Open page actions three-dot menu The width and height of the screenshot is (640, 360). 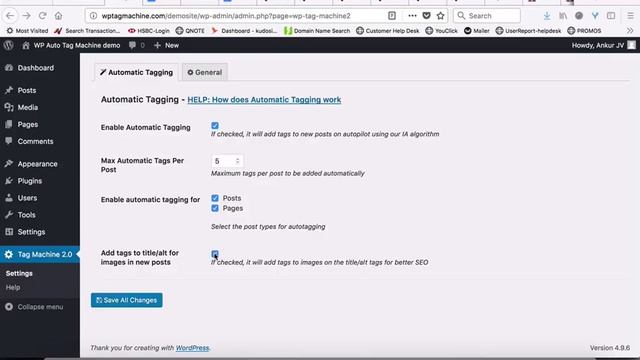click(x=412, y=16)
